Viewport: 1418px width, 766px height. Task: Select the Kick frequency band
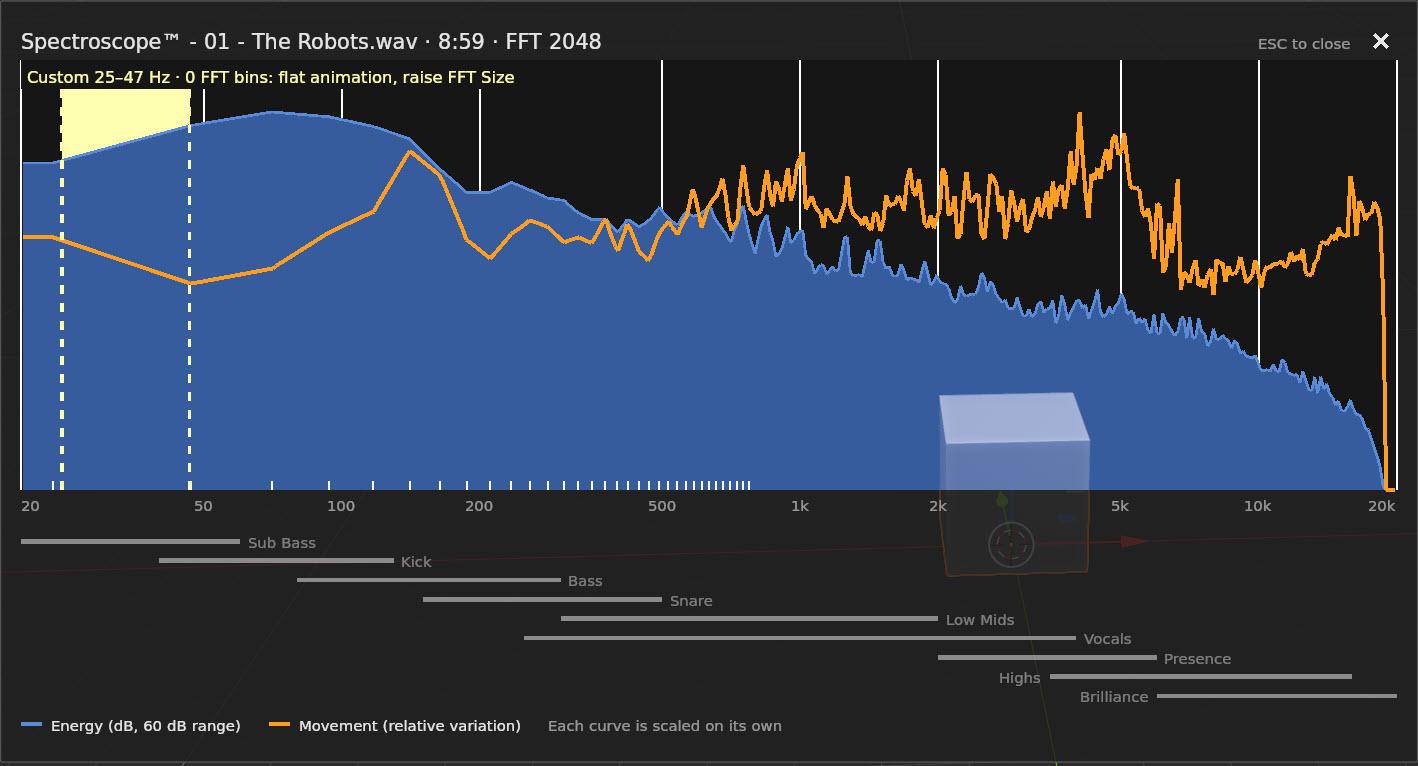(x=295, y=561)
